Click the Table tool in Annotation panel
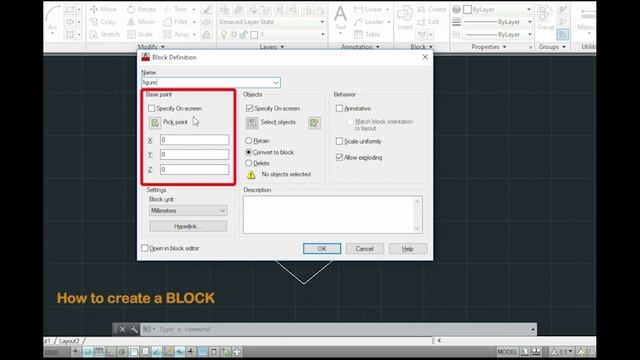Viewport: 640px width, 360px height. (367, 34)
